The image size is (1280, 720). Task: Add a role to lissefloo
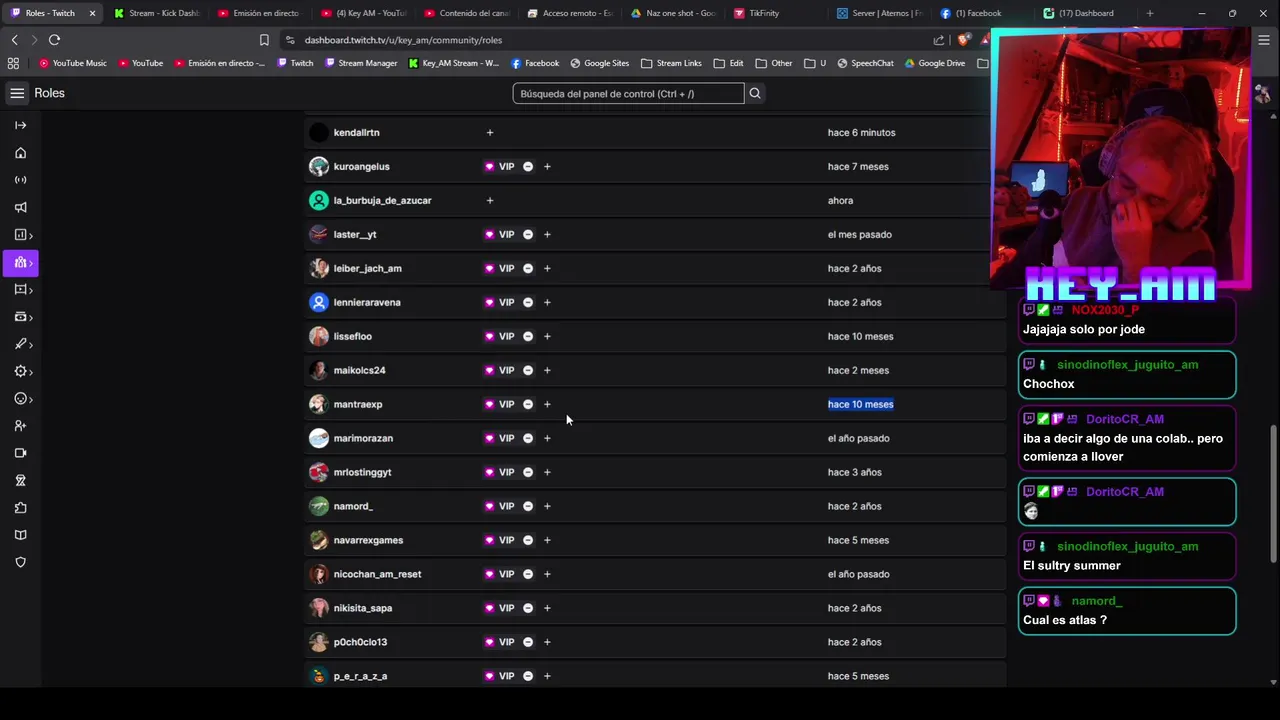[547, 336]
